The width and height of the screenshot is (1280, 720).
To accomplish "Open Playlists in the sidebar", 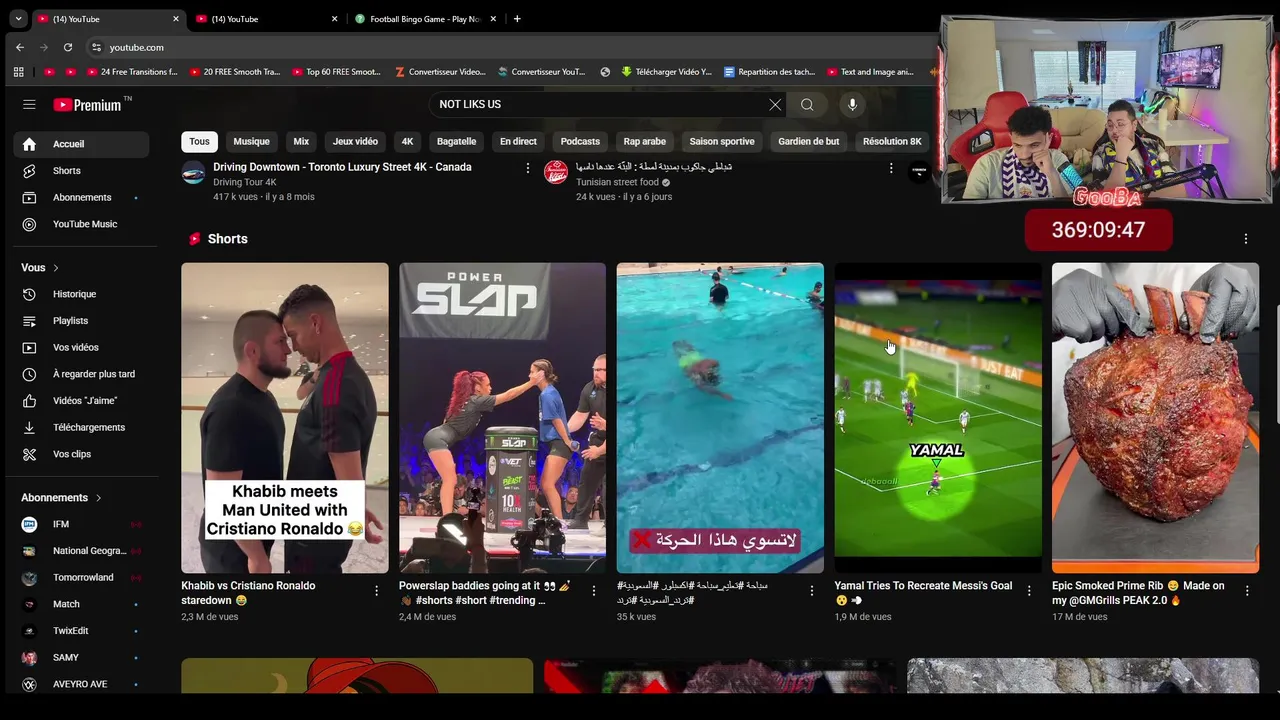I will click(82, 321).
